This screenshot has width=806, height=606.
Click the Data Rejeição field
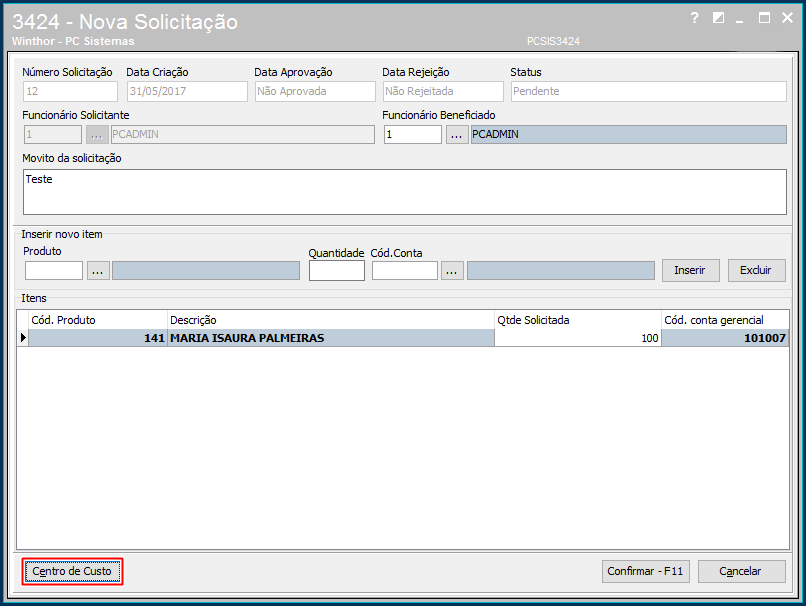pyautogui.click(x=443, y=91)
